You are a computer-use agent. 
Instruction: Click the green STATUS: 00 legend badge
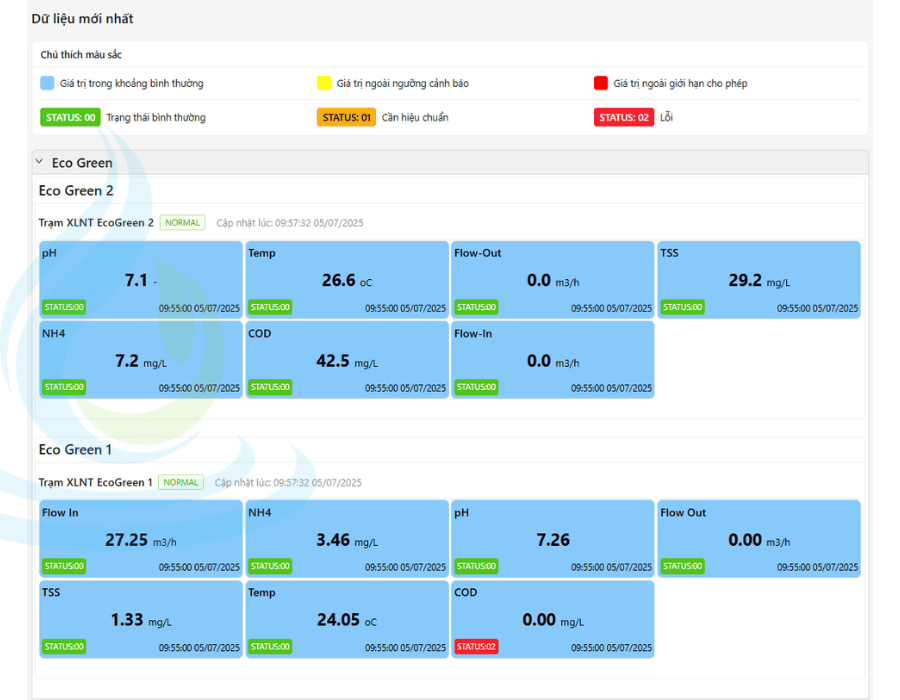pos(70,117)
